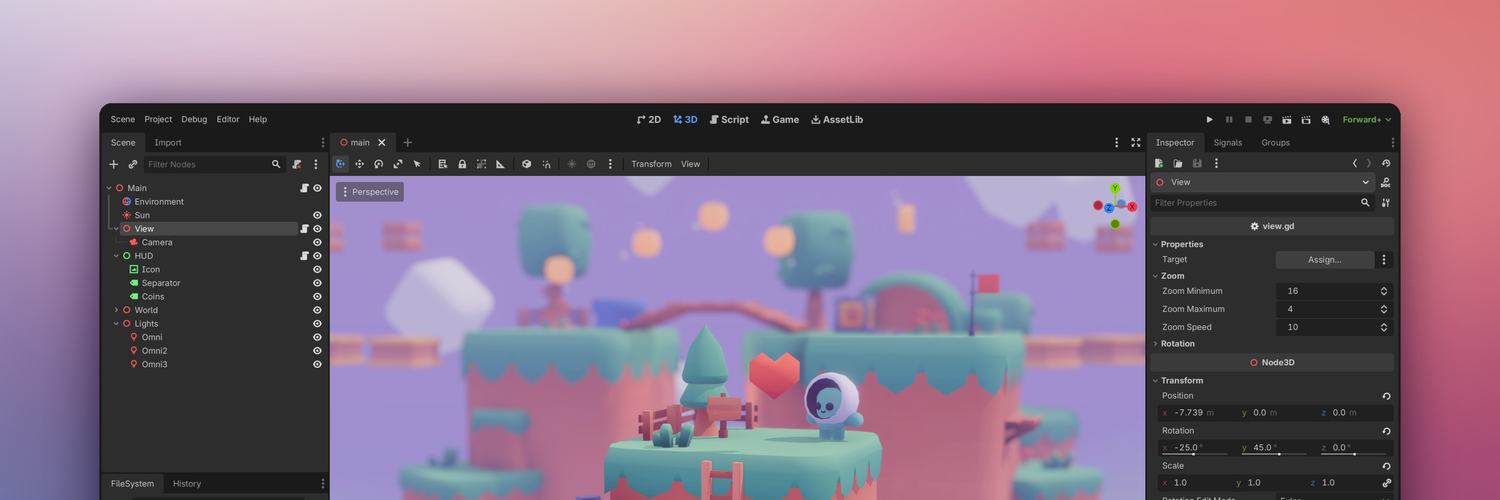
Task: Select the Scale mode tool
Action: click(x=398, y=164)
